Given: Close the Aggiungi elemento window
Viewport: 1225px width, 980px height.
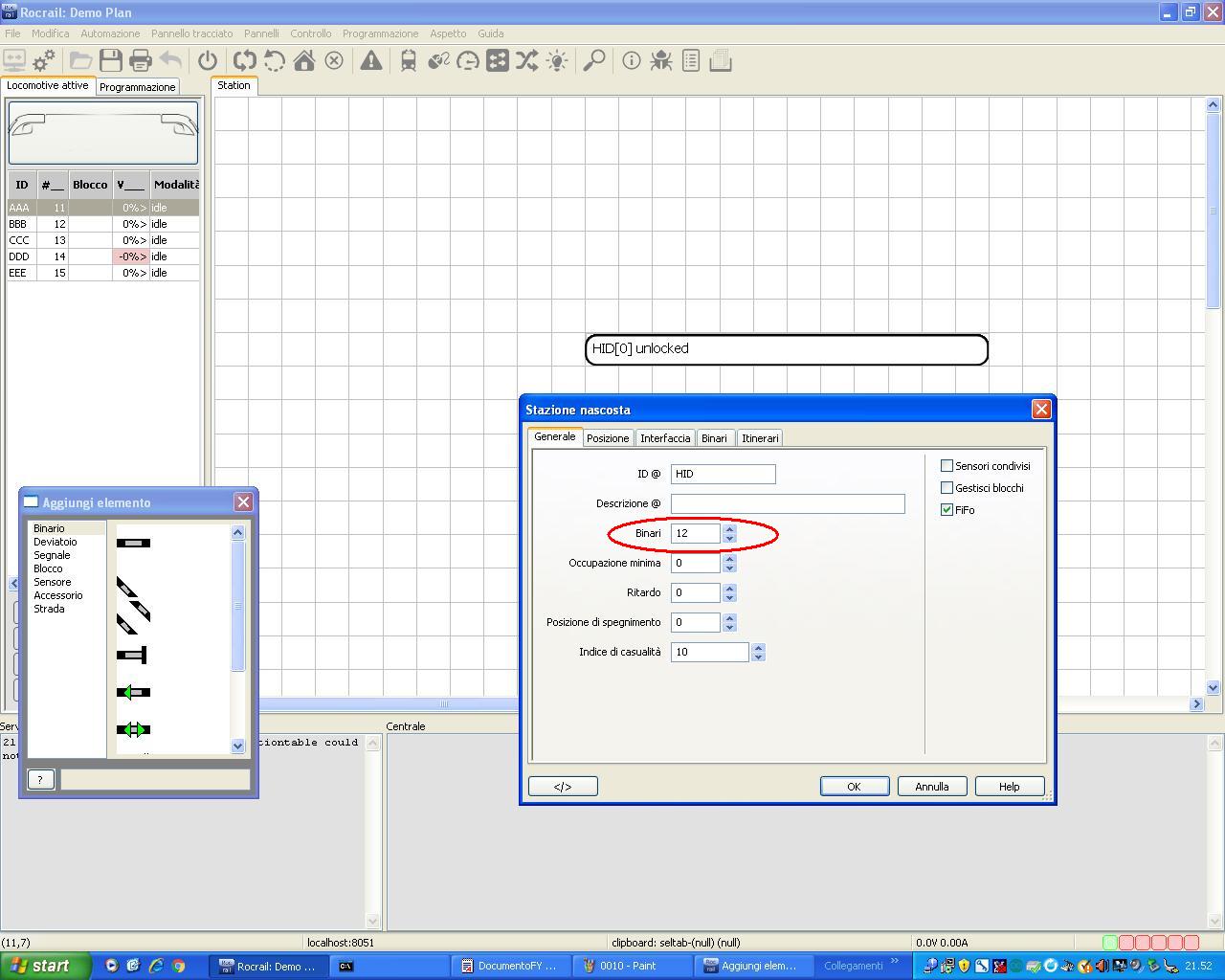Looking at the screenshot, I should click(x=243, y=501).
